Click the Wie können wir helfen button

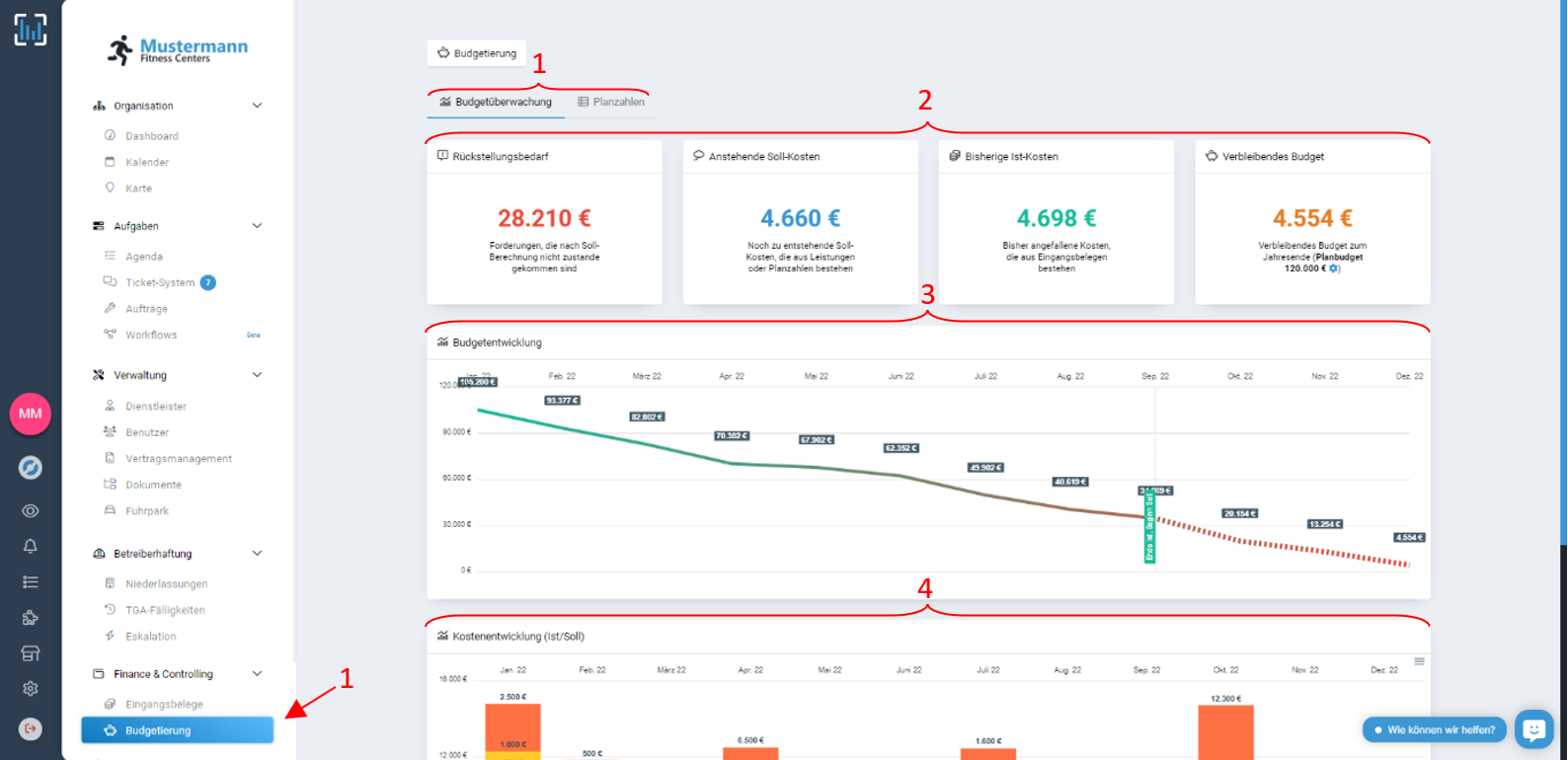1435,730
